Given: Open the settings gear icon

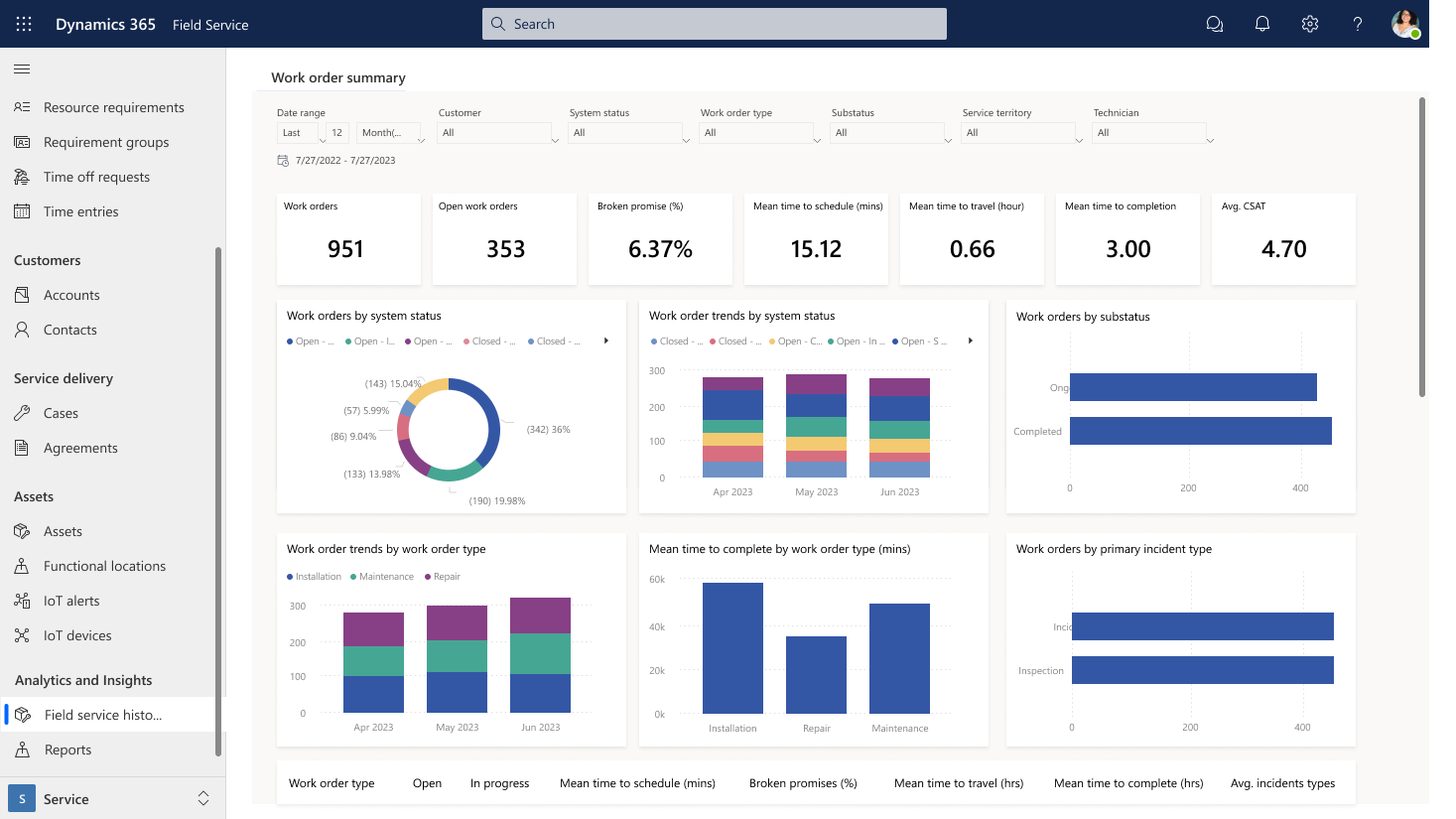Looking at the screenshot, I should [1309, 24].
